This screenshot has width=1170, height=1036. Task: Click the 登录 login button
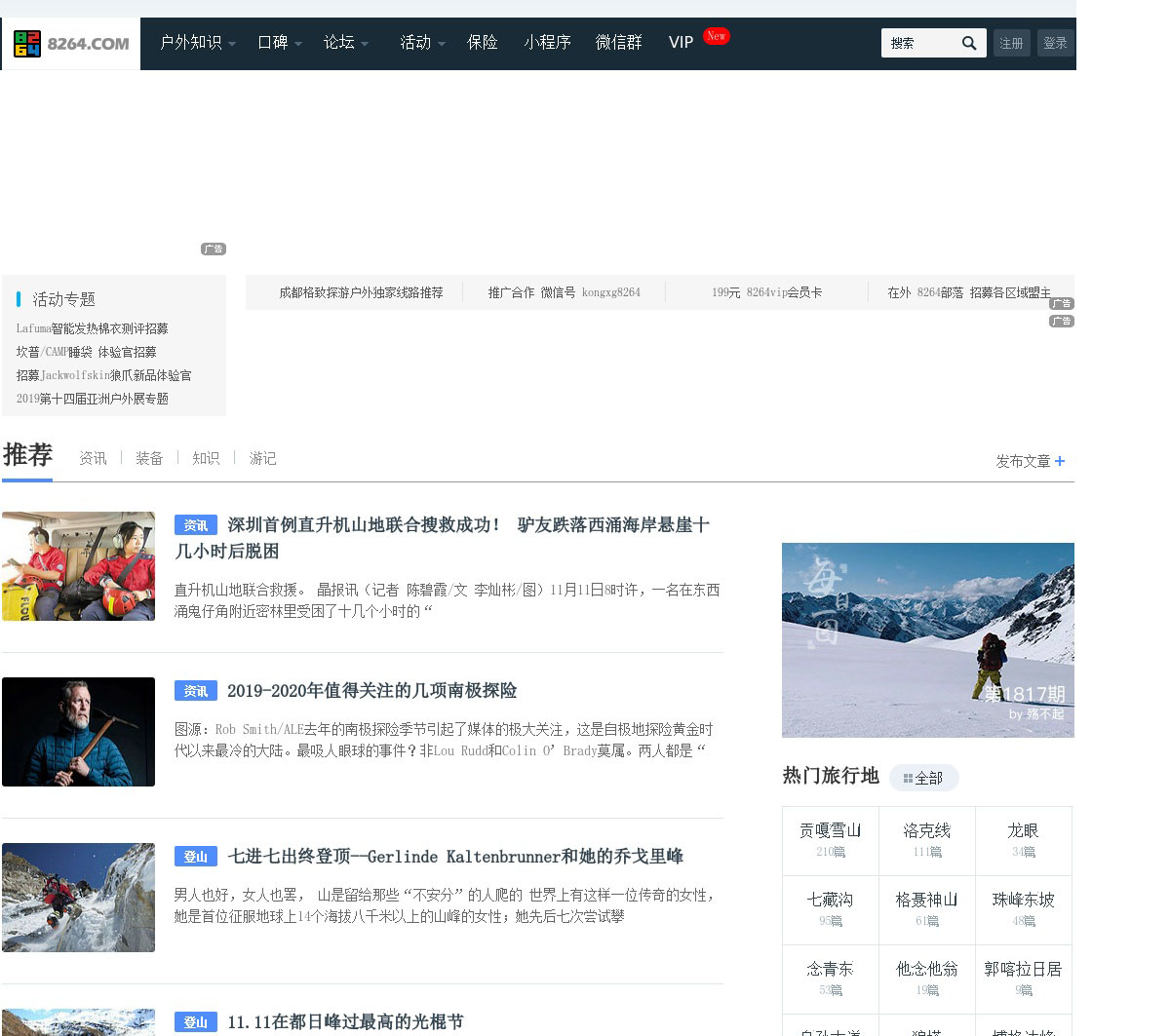tap(1055, 43)
